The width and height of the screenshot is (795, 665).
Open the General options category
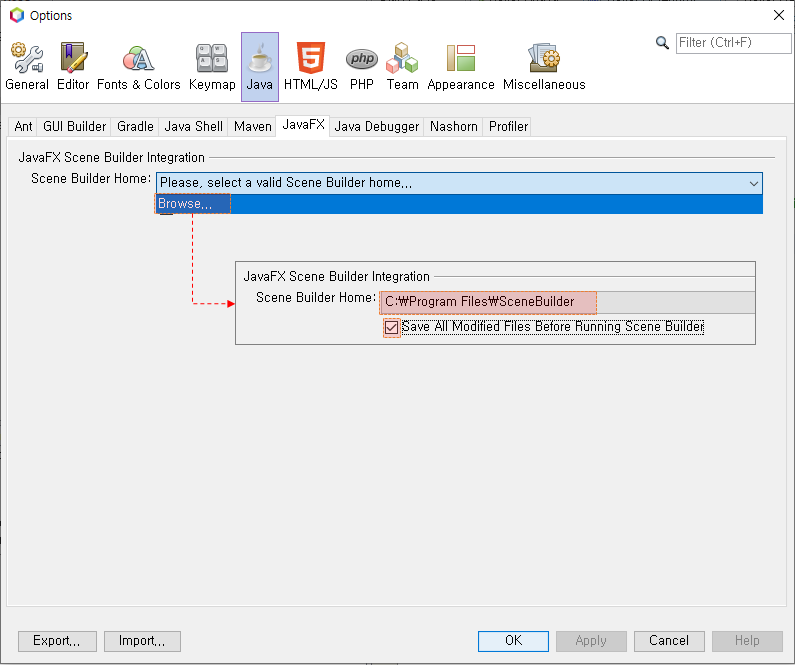coord(27,67)
